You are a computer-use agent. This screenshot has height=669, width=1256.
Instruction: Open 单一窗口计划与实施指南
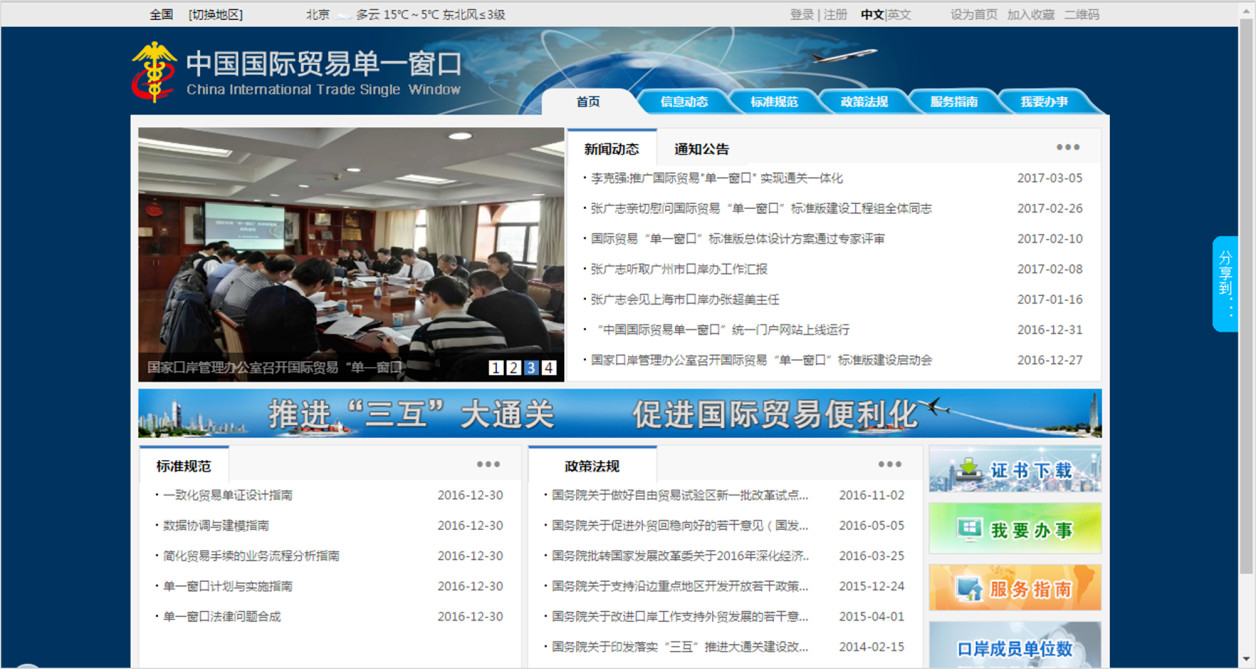pyautogui.click(x=228, y=586)
